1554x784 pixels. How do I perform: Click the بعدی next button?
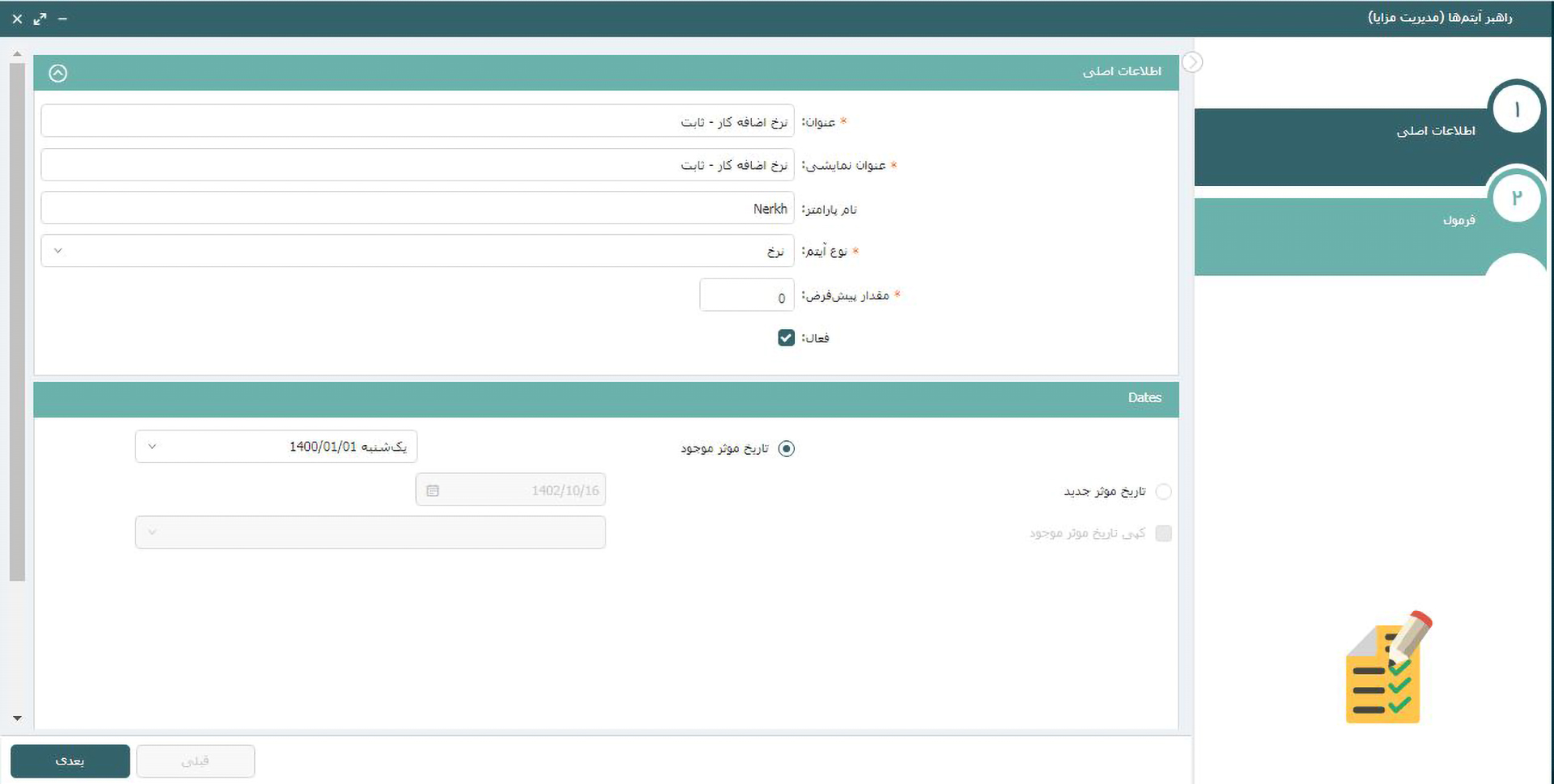pyautogui.click(x=70, y=761)
